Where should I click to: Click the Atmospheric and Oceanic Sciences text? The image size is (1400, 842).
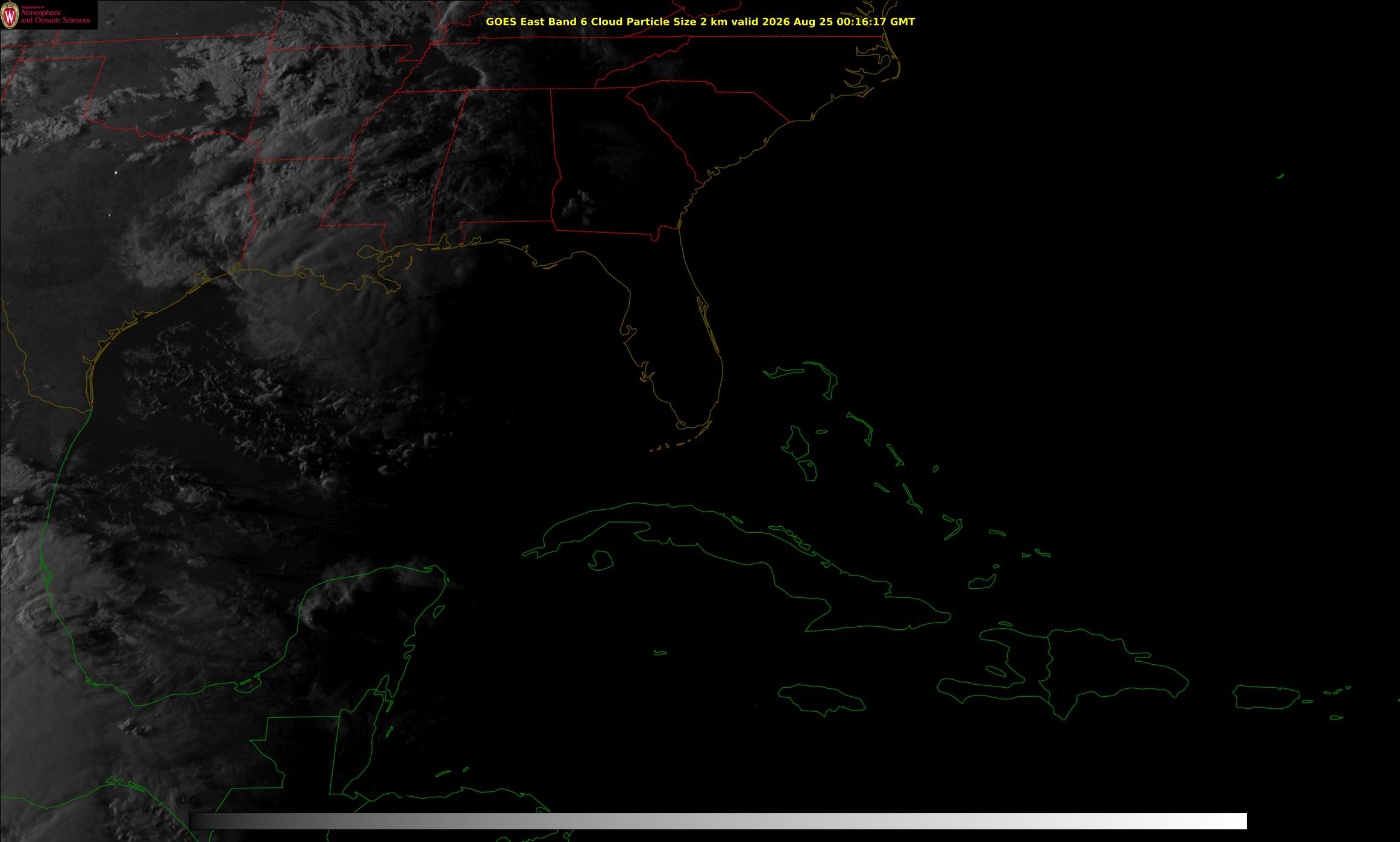pos(55,17)
